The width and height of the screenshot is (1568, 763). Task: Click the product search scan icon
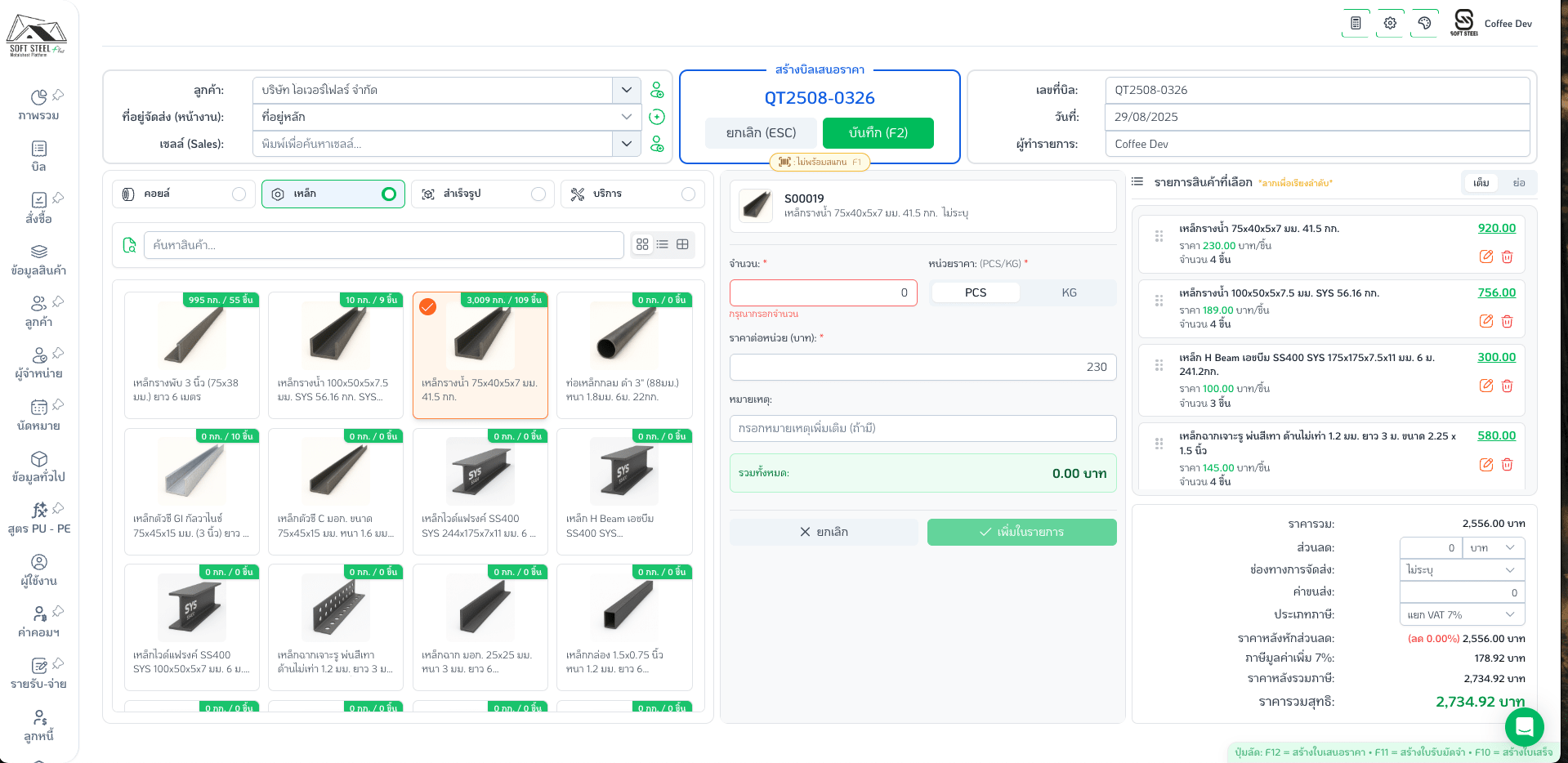tap(129, 245)
